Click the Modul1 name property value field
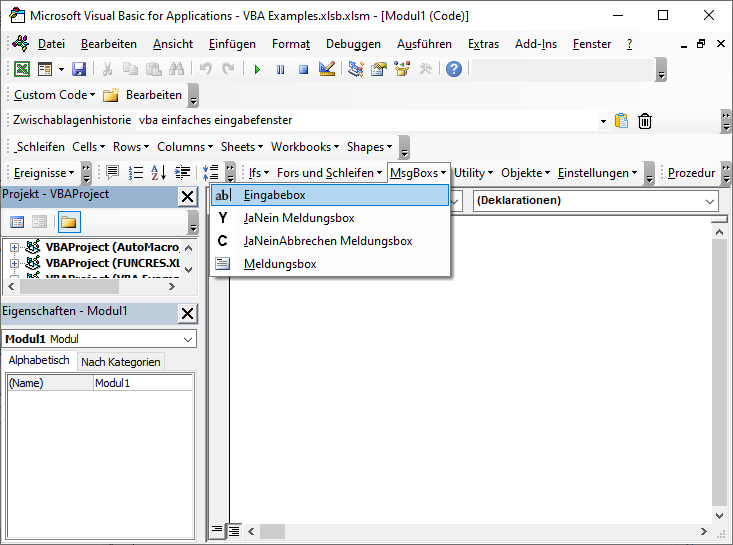Screen dimensions: 733x545 coord(143,383)
